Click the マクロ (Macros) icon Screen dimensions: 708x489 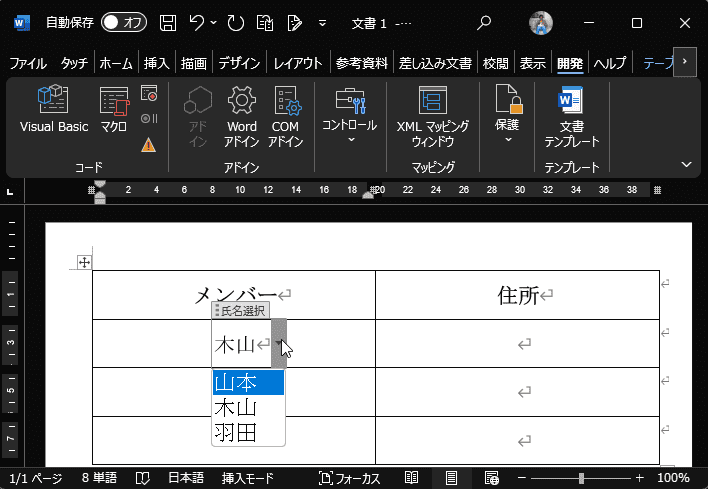pyautogui.click(x=114, y=111)
